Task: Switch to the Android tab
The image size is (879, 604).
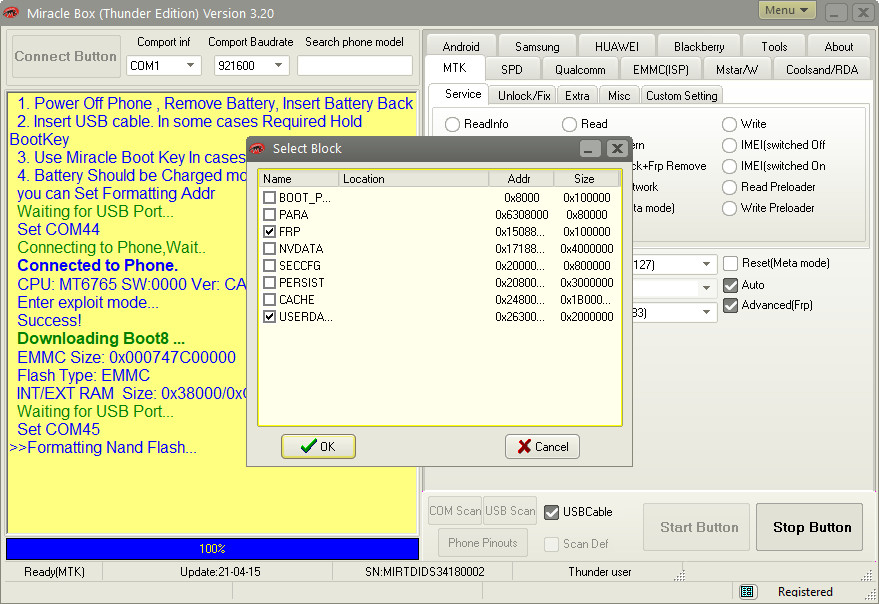Action: (461, 47)
